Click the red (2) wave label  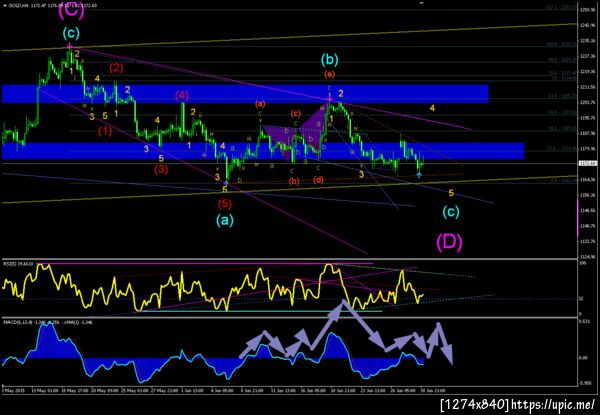tap(116, 68)
